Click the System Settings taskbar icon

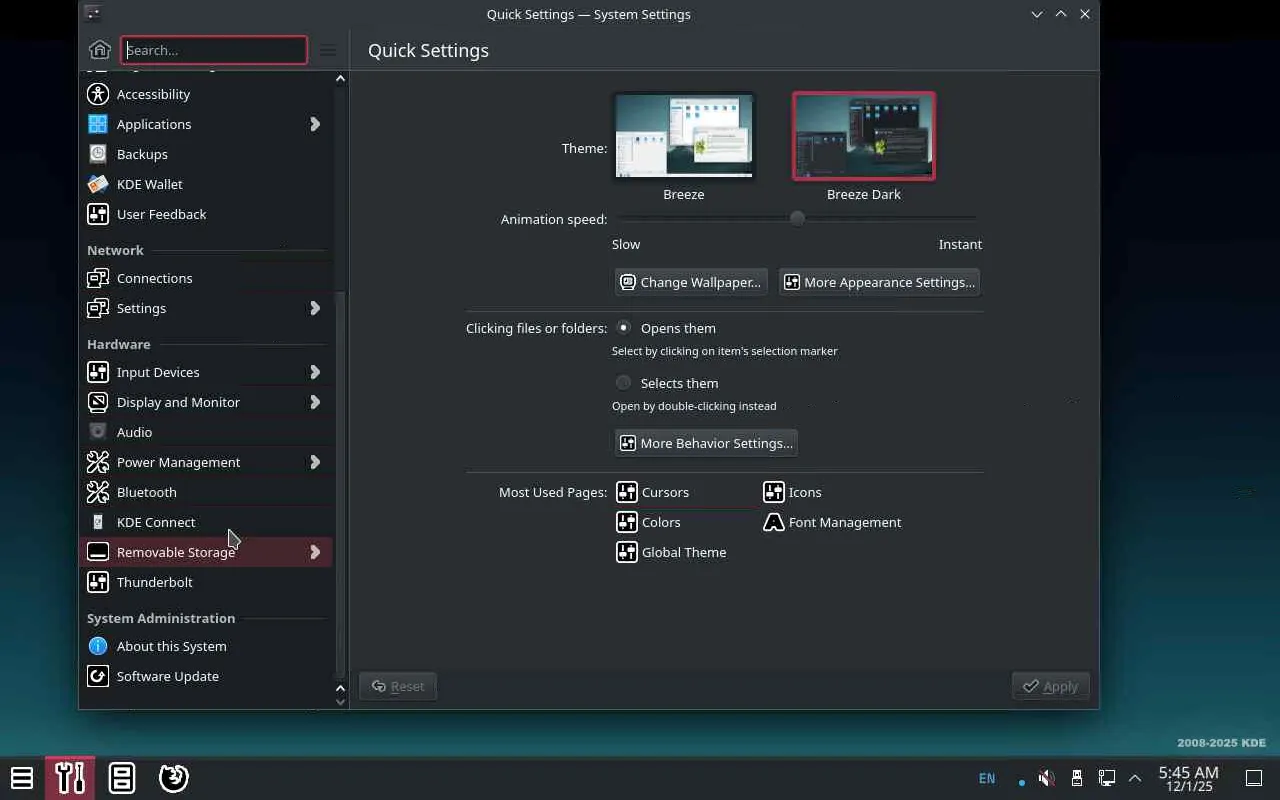coord(70,777)
